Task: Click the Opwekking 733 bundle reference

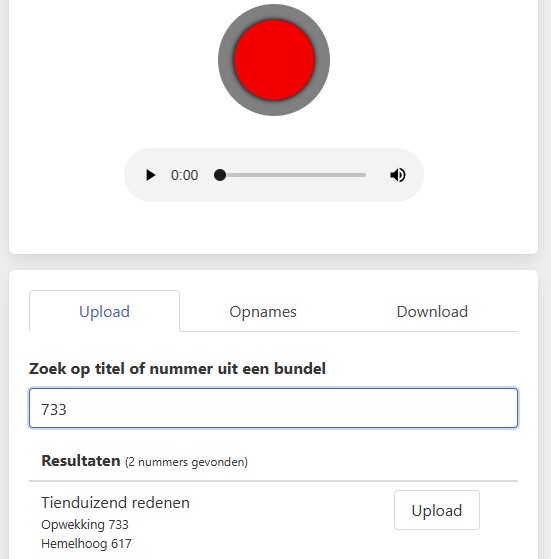Action: coord(85,524)
